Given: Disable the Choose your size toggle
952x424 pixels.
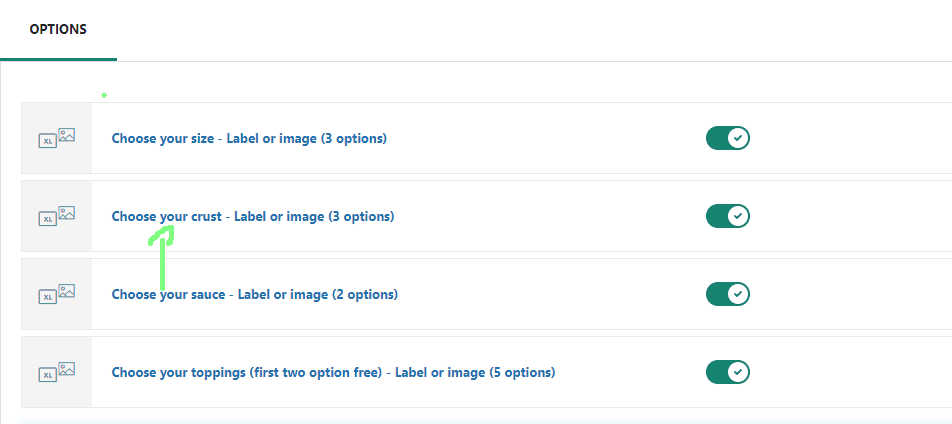Looking at the screenshot, I should pos(727,138).
